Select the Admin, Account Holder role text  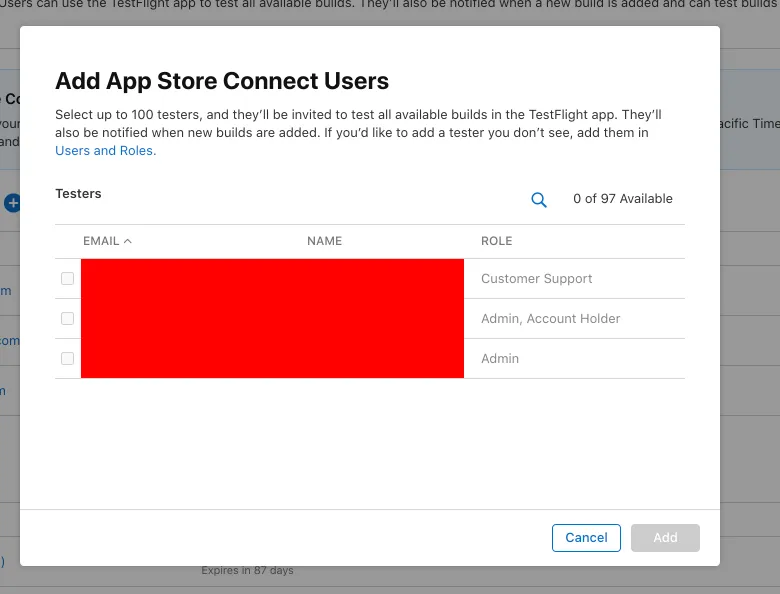[x=550, y=318]
